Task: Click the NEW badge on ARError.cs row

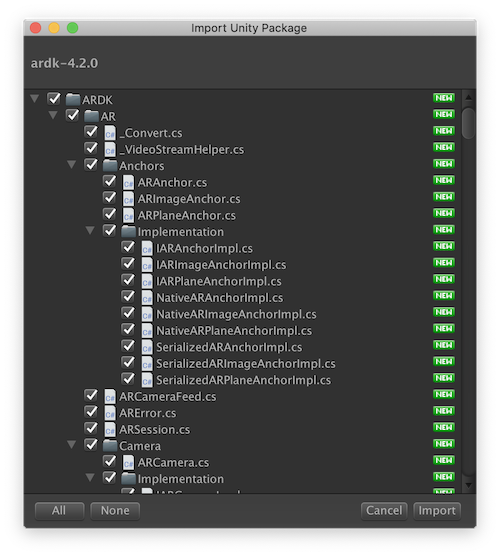Action: tap(444, 411)
